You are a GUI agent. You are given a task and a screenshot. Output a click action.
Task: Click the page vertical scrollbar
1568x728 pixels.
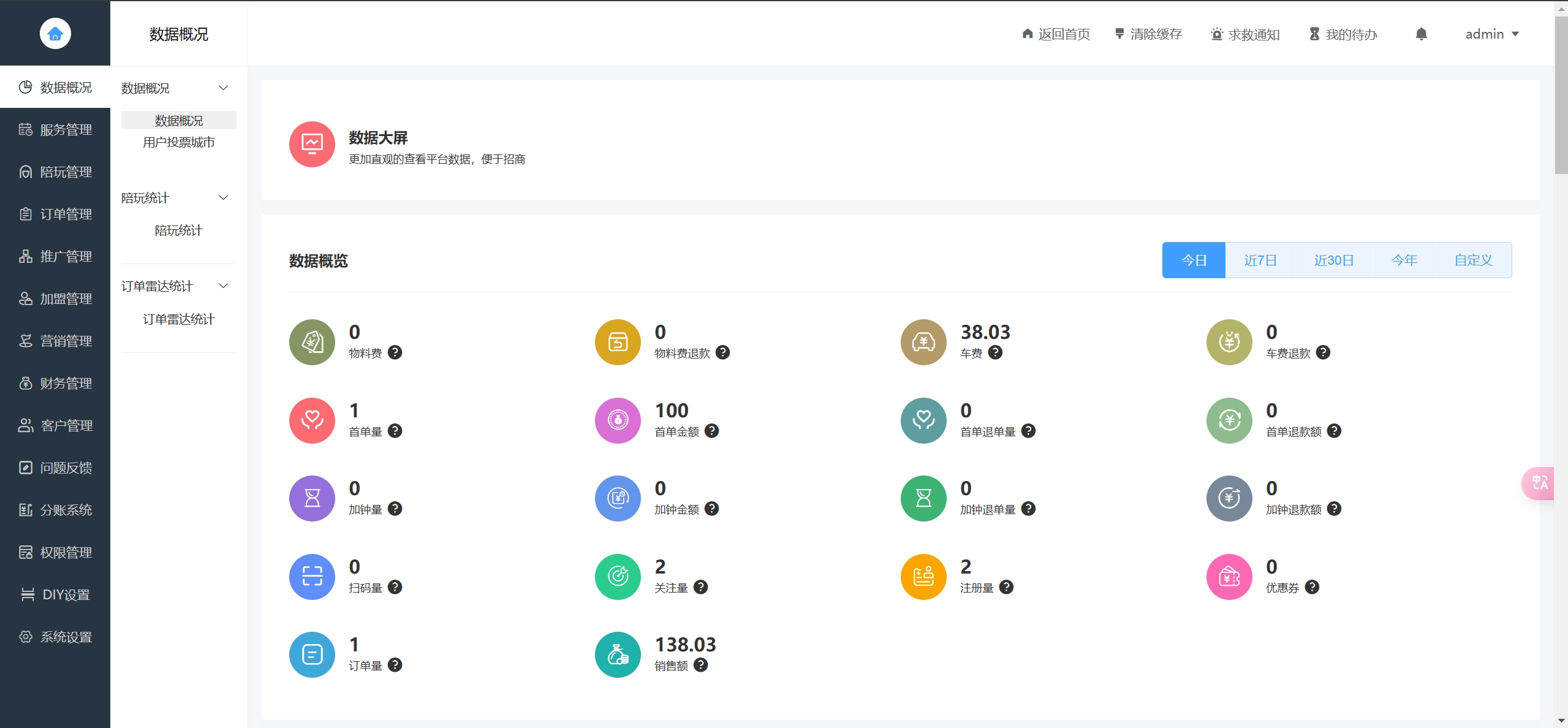tap(1561, 95)
